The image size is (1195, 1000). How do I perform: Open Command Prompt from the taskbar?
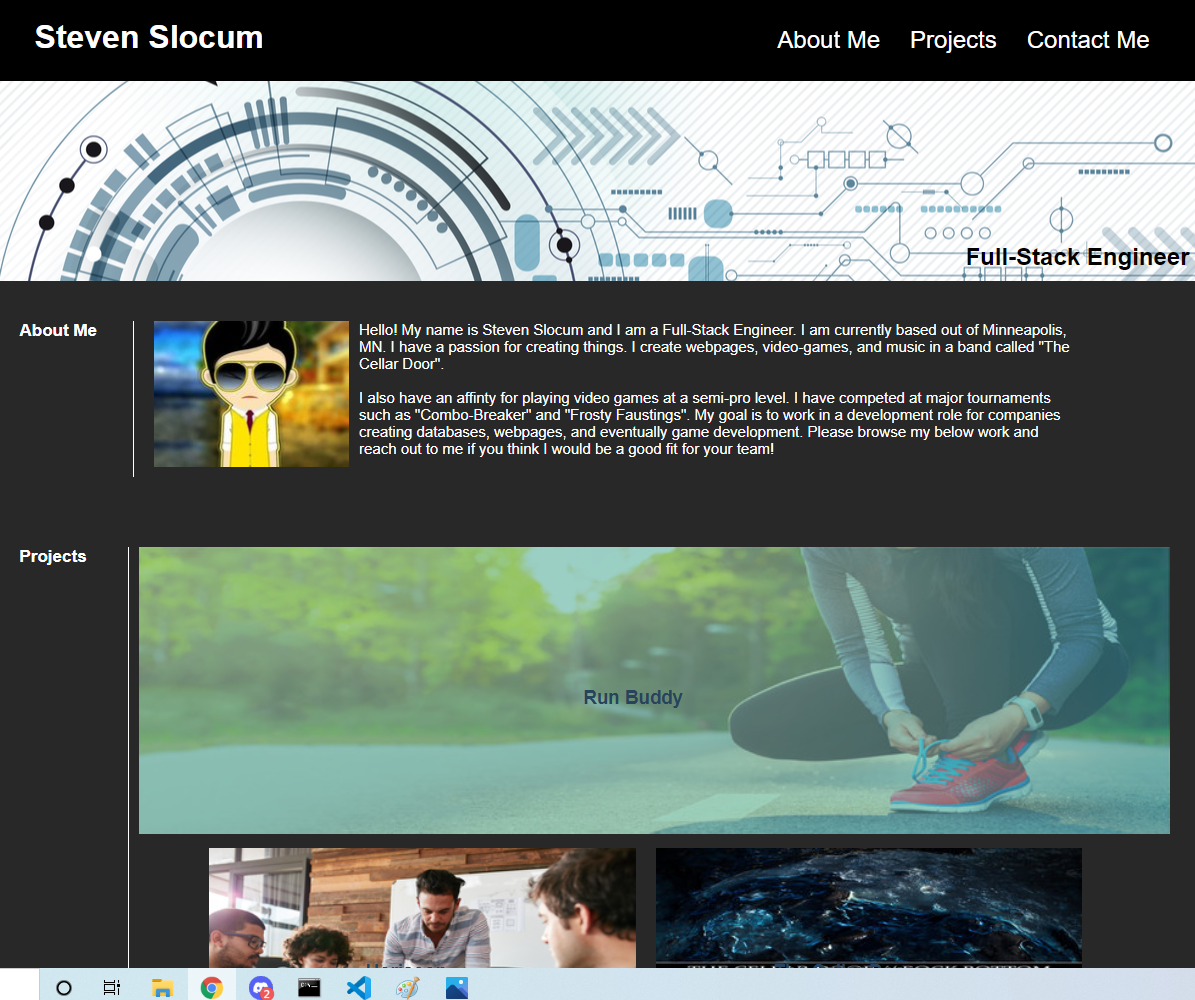309,988
